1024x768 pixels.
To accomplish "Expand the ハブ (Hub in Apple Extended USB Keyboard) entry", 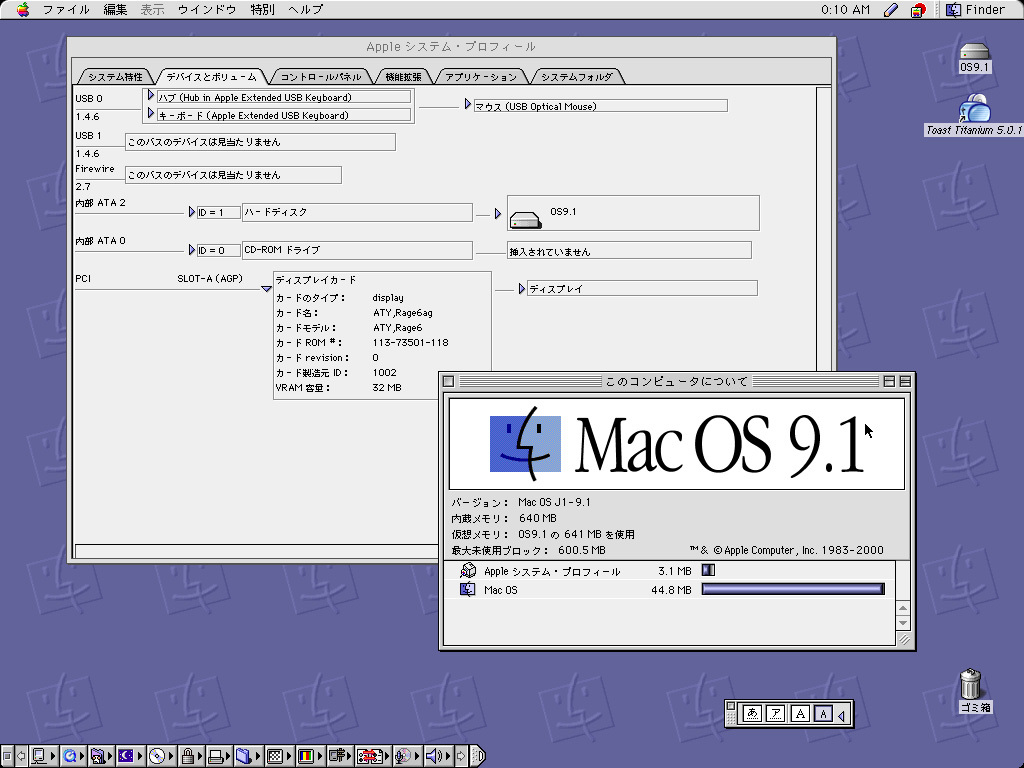I will point(151,95).
